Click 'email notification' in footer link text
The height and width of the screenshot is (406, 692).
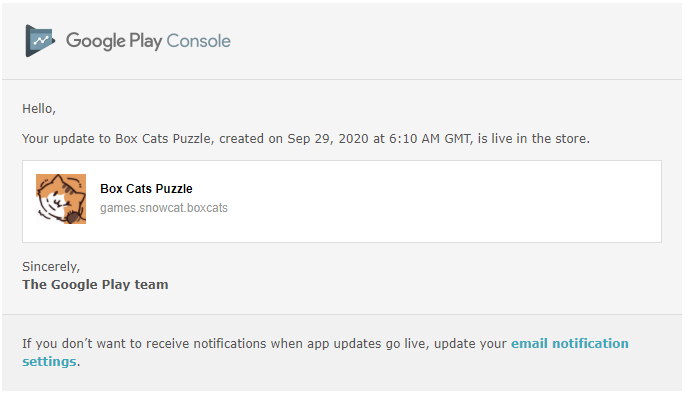point(569,344)
